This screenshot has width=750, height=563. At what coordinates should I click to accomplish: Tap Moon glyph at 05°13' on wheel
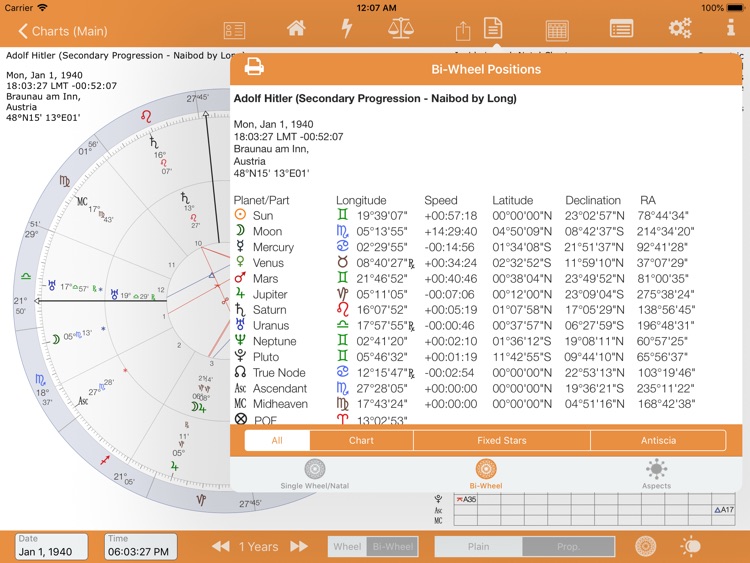tap(56, 339)
